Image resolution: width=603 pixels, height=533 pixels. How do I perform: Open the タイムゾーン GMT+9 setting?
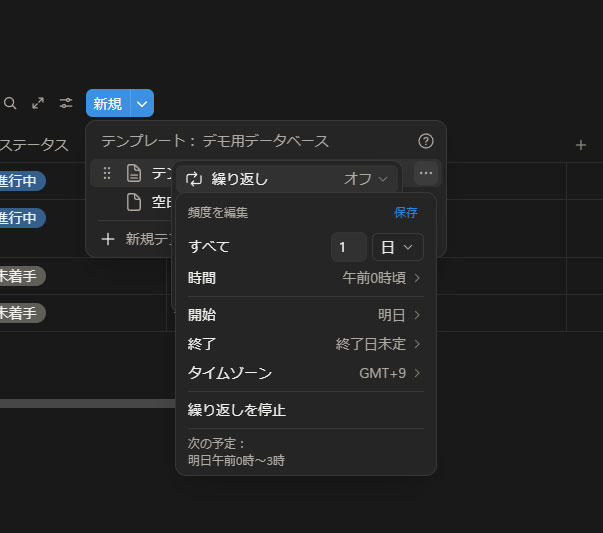[x=305, y=373]
